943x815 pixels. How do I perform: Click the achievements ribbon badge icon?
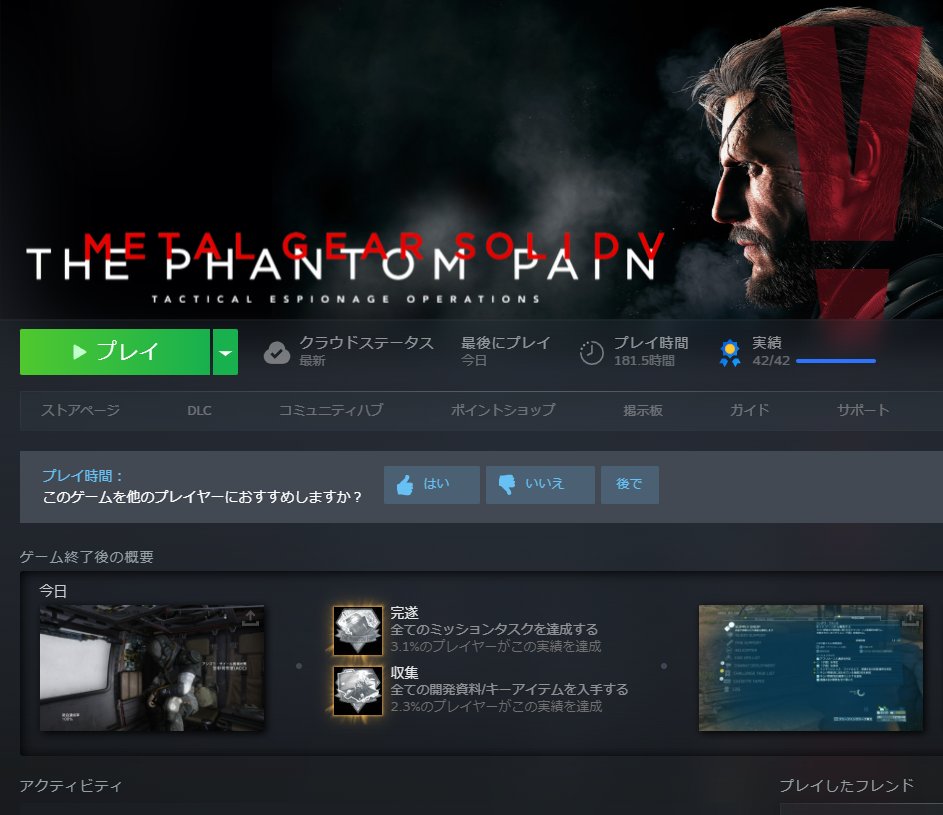pos(730,352)
